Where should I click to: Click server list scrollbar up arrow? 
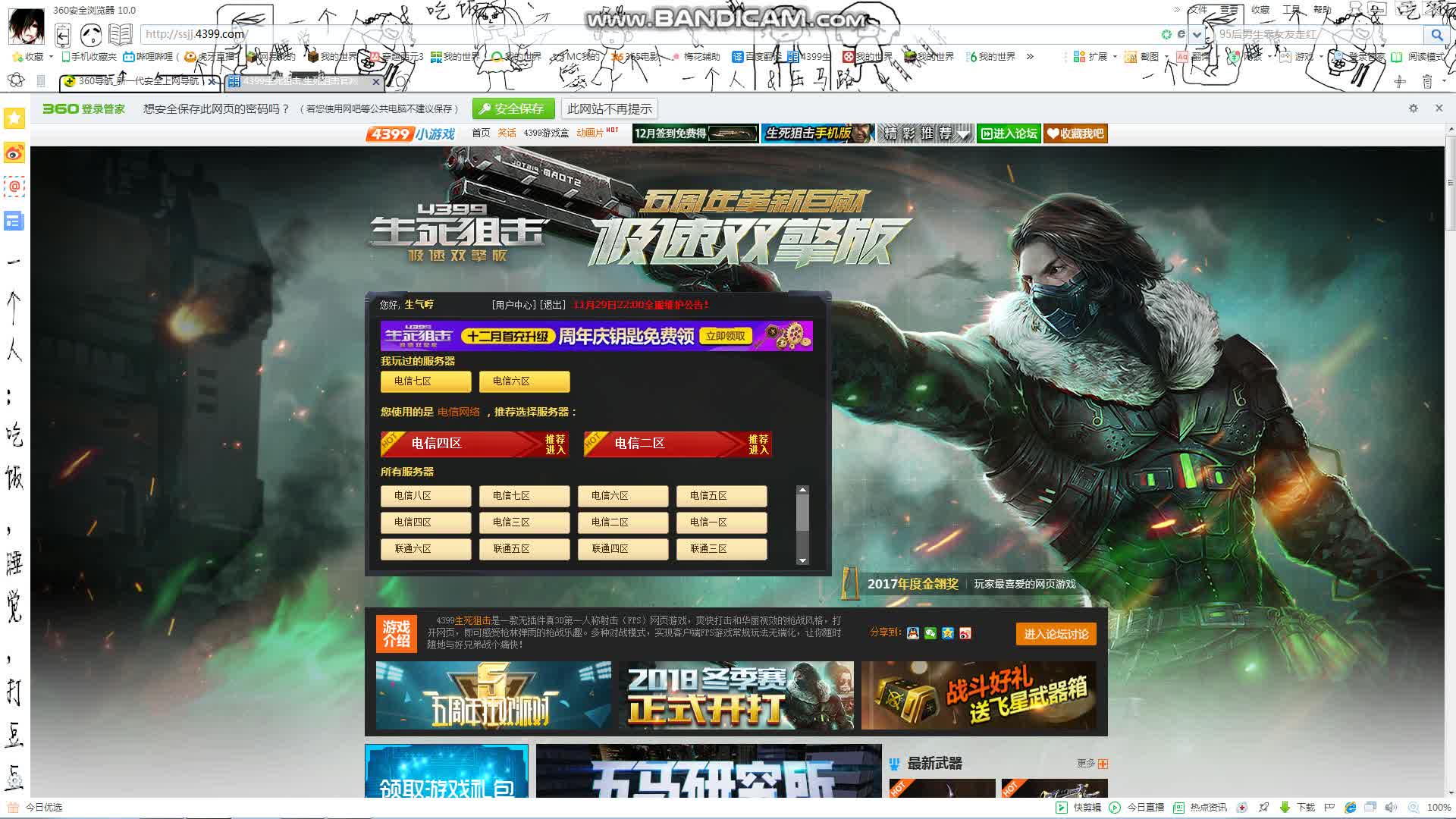tap(802, 490)
